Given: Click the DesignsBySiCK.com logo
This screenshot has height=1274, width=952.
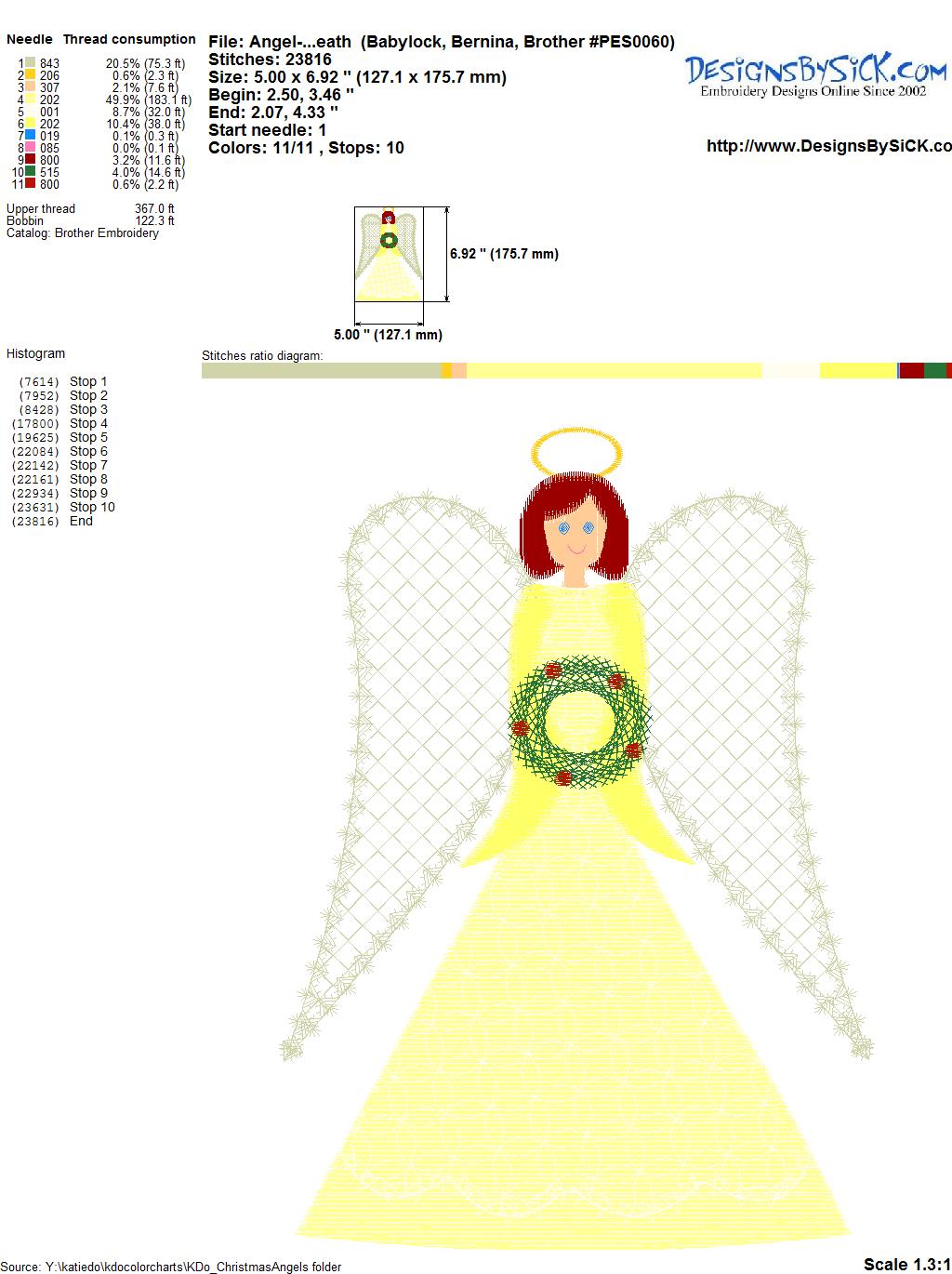Looking at the screenshot, I should pyautogui.click(x=814, y=74).
